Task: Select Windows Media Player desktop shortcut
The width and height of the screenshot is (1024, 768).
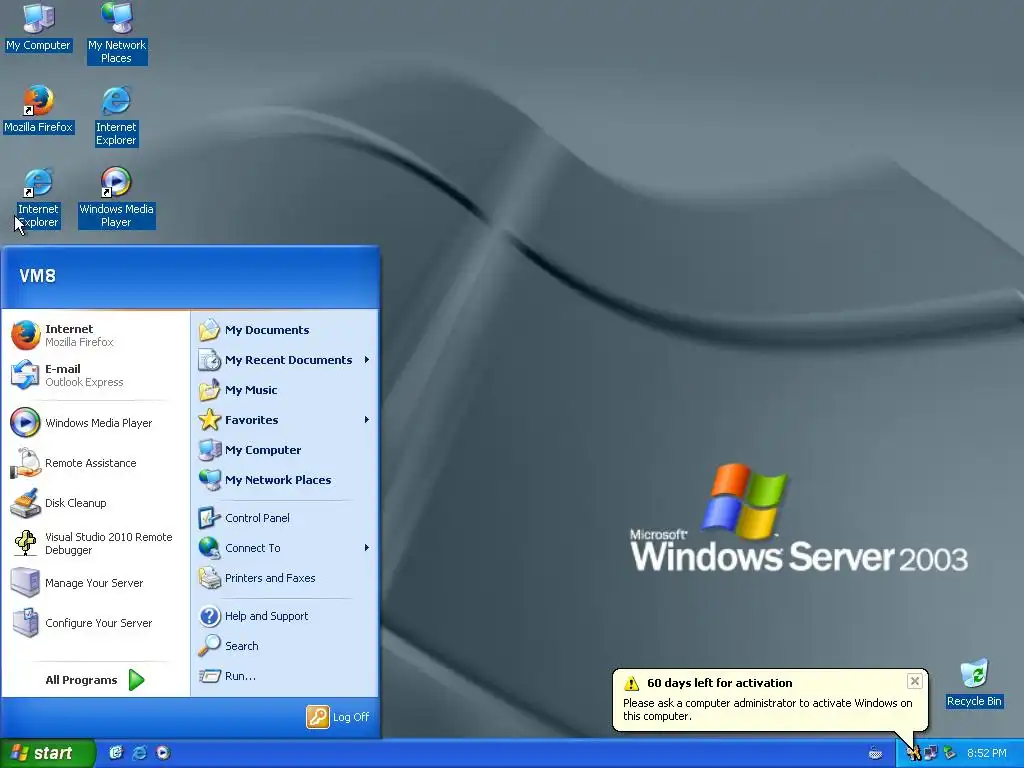Action: (116, 198)
